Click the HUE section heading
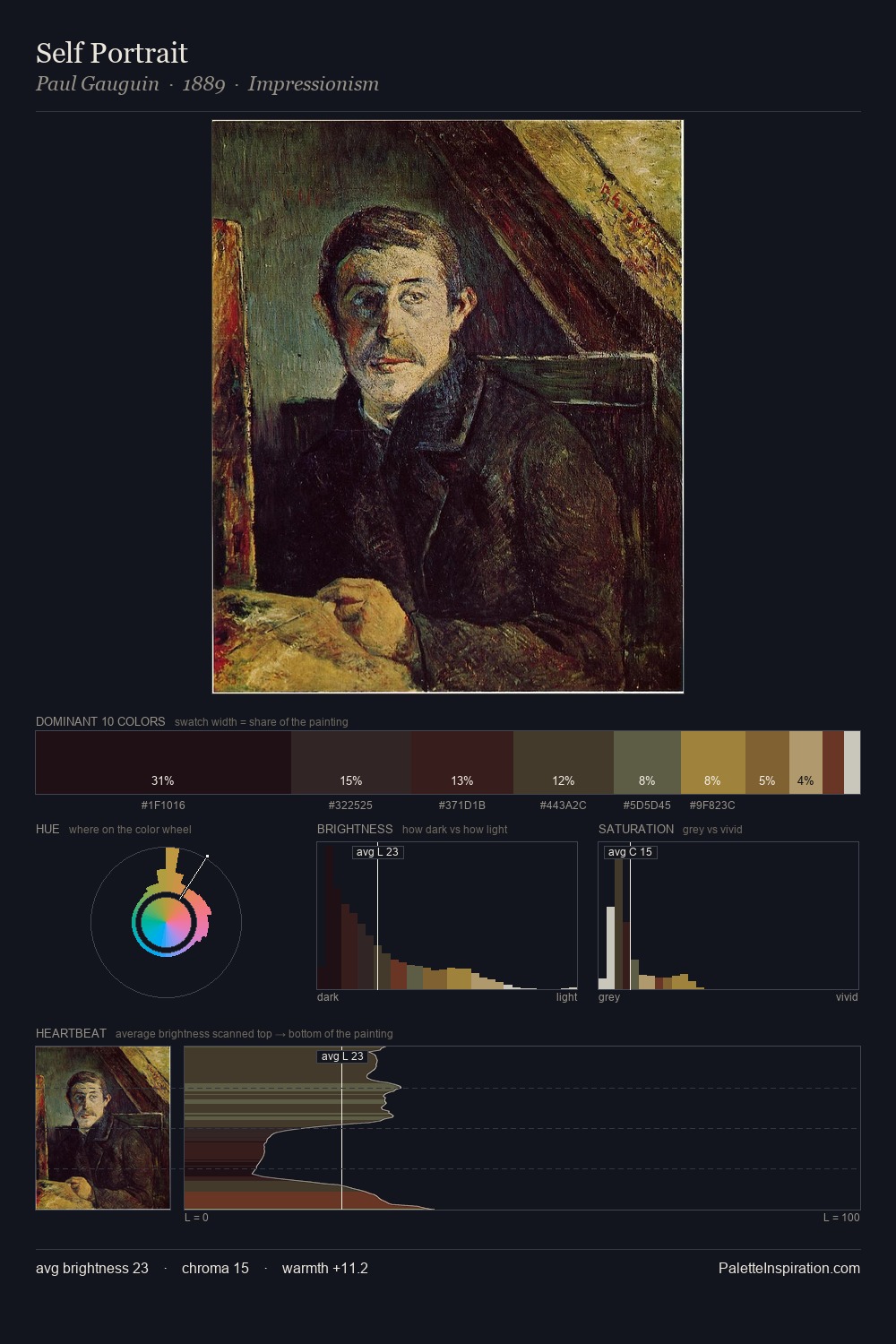Image resolution: width=896 pixels, height=1344 pixels. (x=47, y=829)
